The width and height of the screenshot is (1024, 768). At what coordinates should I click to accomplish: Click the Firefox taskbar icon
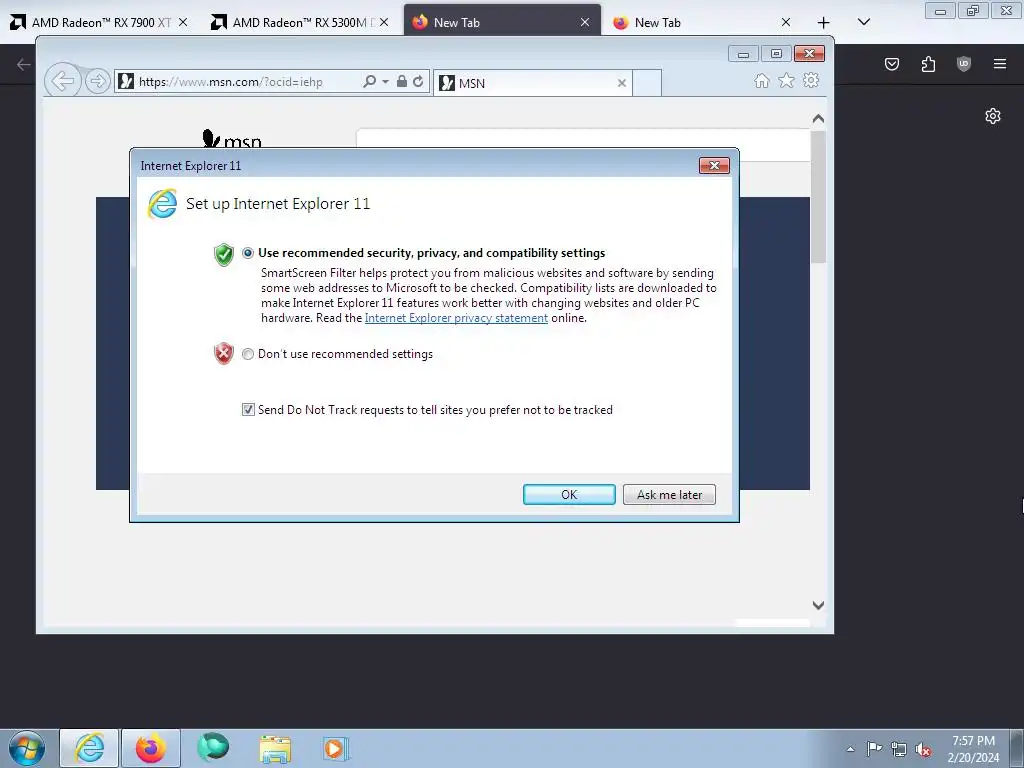[151, 748]
